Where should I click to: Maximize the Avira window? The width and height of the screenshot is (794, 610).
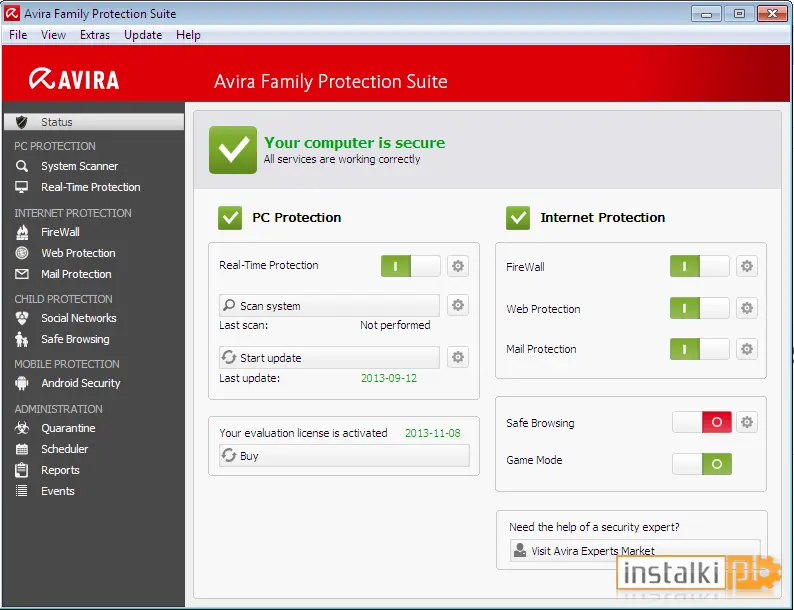click(739, 14)
